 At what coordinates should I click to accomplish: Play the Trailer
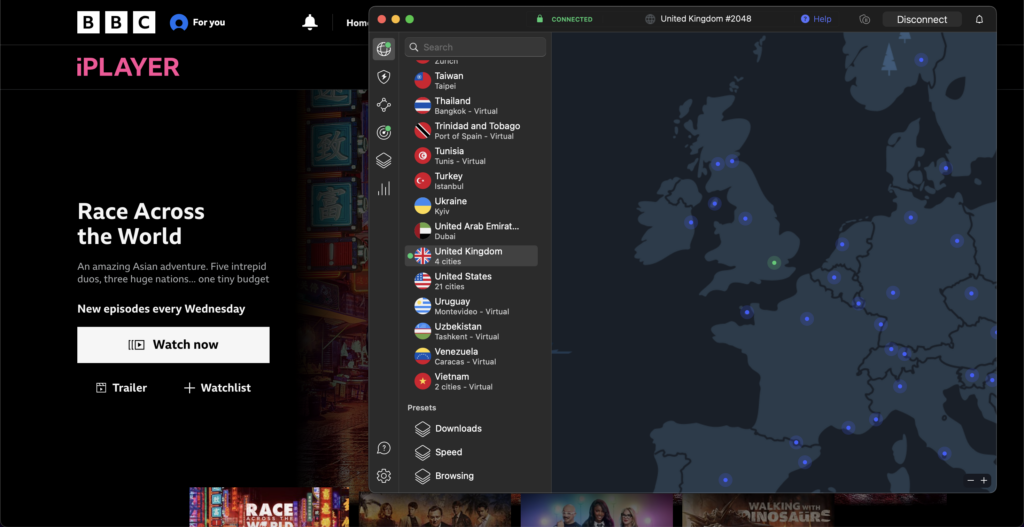click(121, 388)
